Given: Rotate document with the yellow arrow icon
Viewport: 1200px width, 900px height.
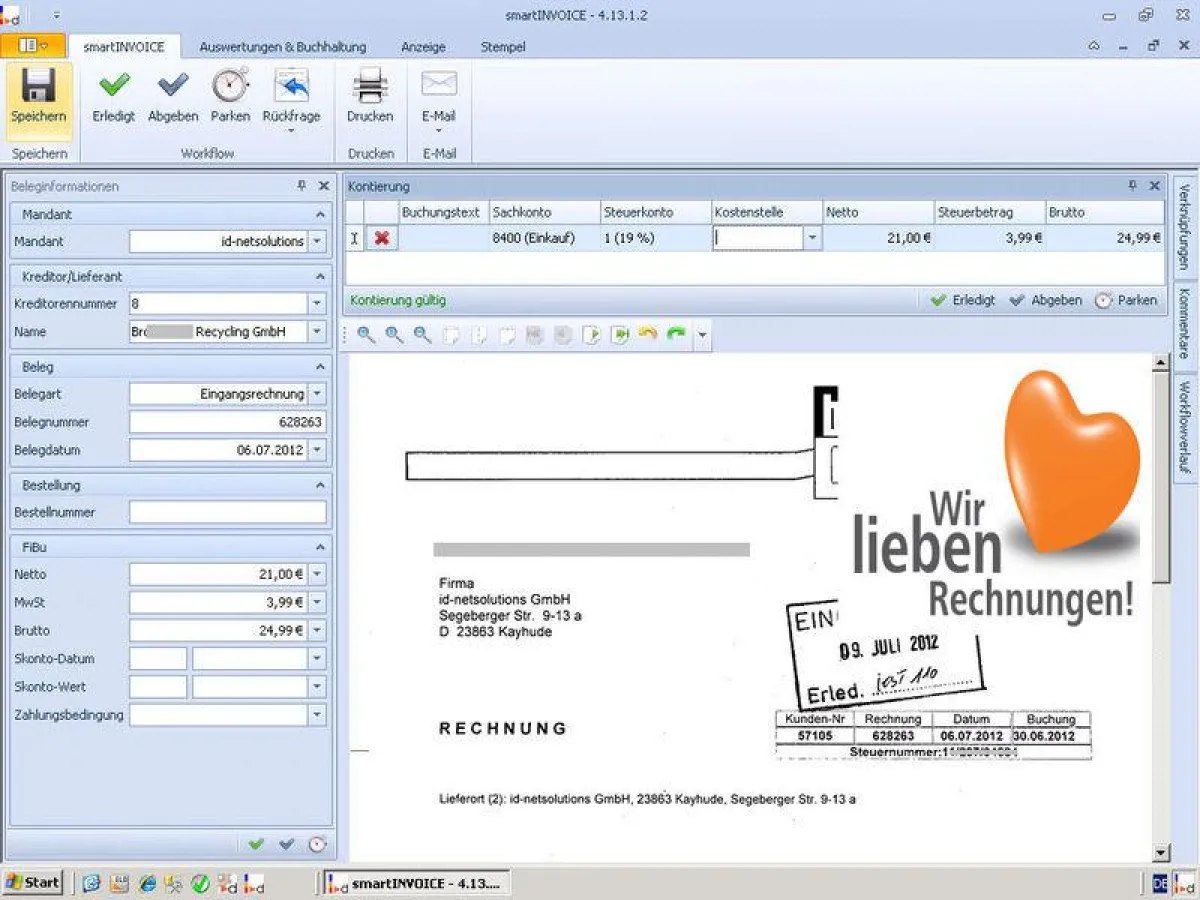Looking at the screenshot, I should [x=648, y=335].
